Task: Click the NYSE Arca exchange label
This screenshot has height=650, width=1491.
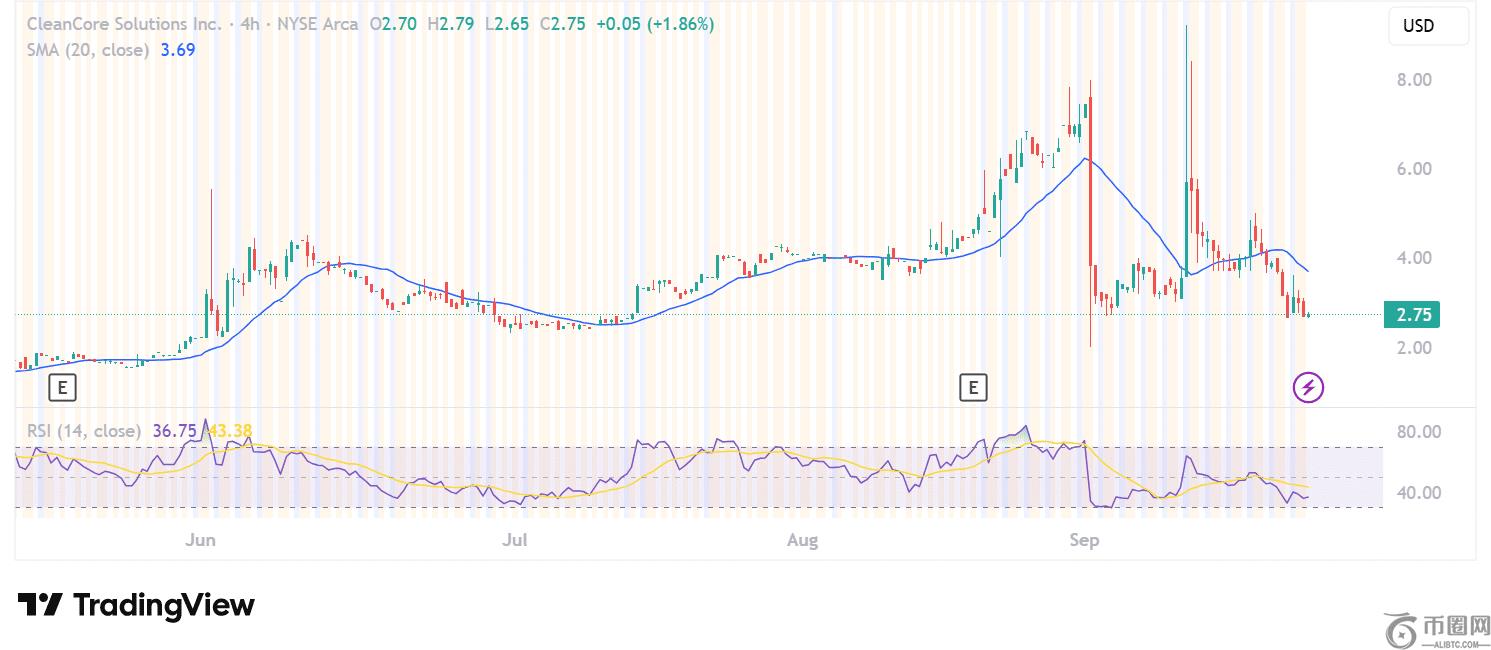Action: pyautogui.click(x=316, y=24)
